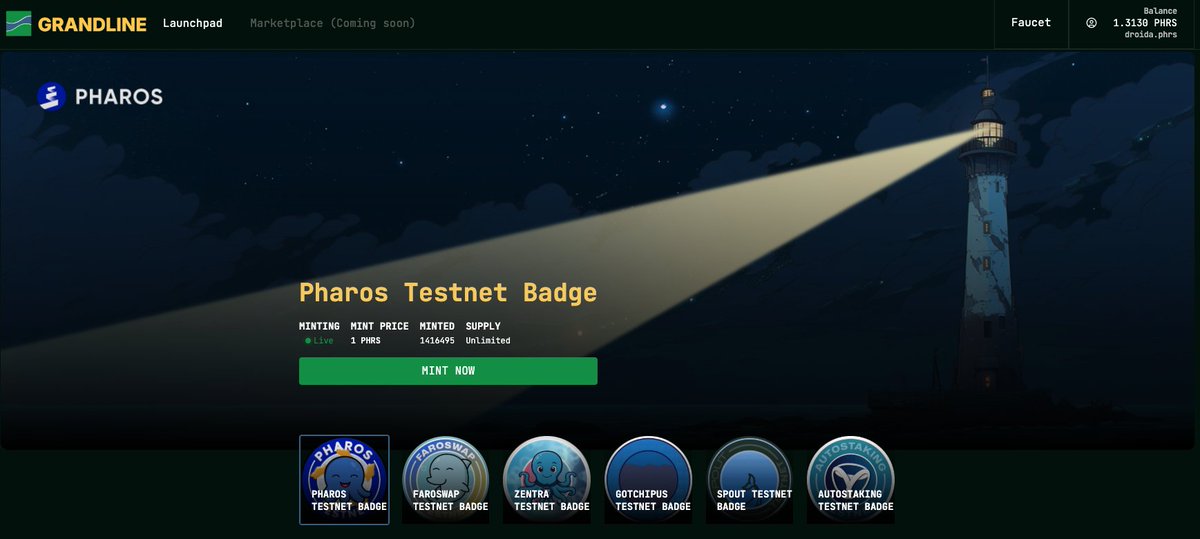Click the PHAROS wordmark text
Screen dimensions: 1200x539
pos(119,97)
